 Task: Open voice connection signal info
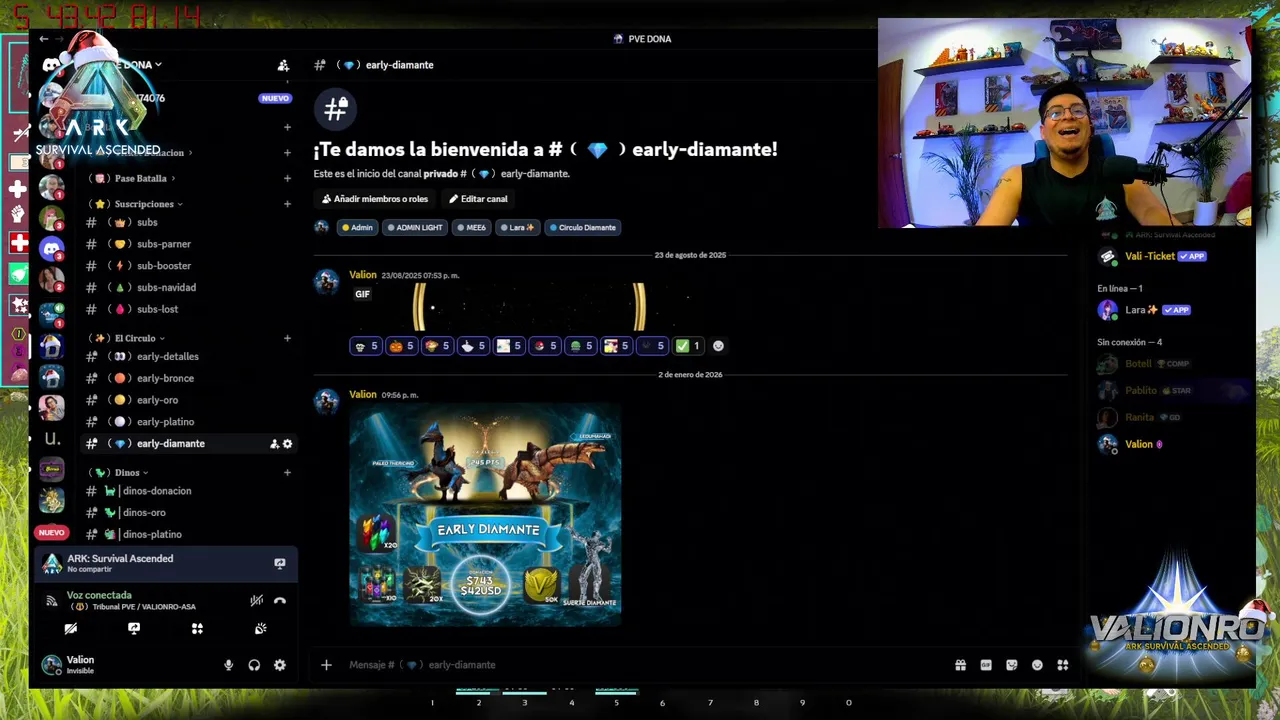point(52,601)
